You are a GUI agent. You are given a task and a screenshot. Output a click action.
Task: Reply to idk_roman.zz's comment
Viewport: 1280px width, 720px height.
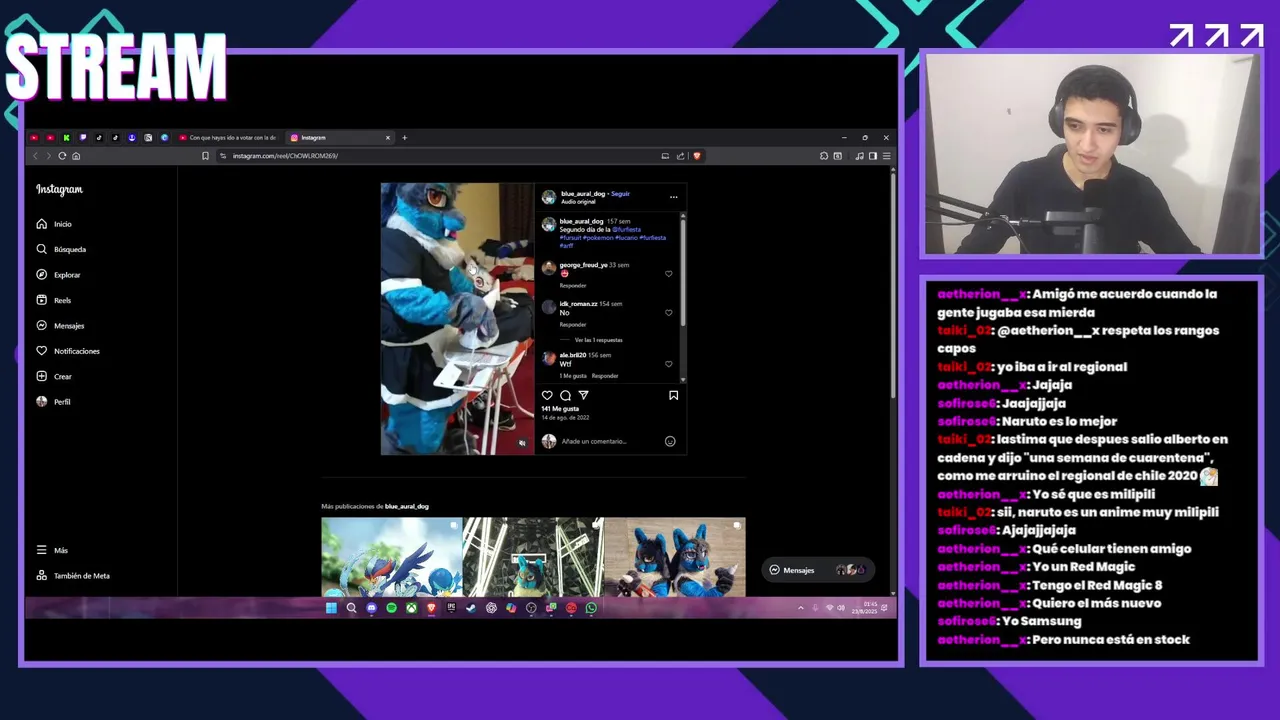pyautogui.click(x=573, y=324)
